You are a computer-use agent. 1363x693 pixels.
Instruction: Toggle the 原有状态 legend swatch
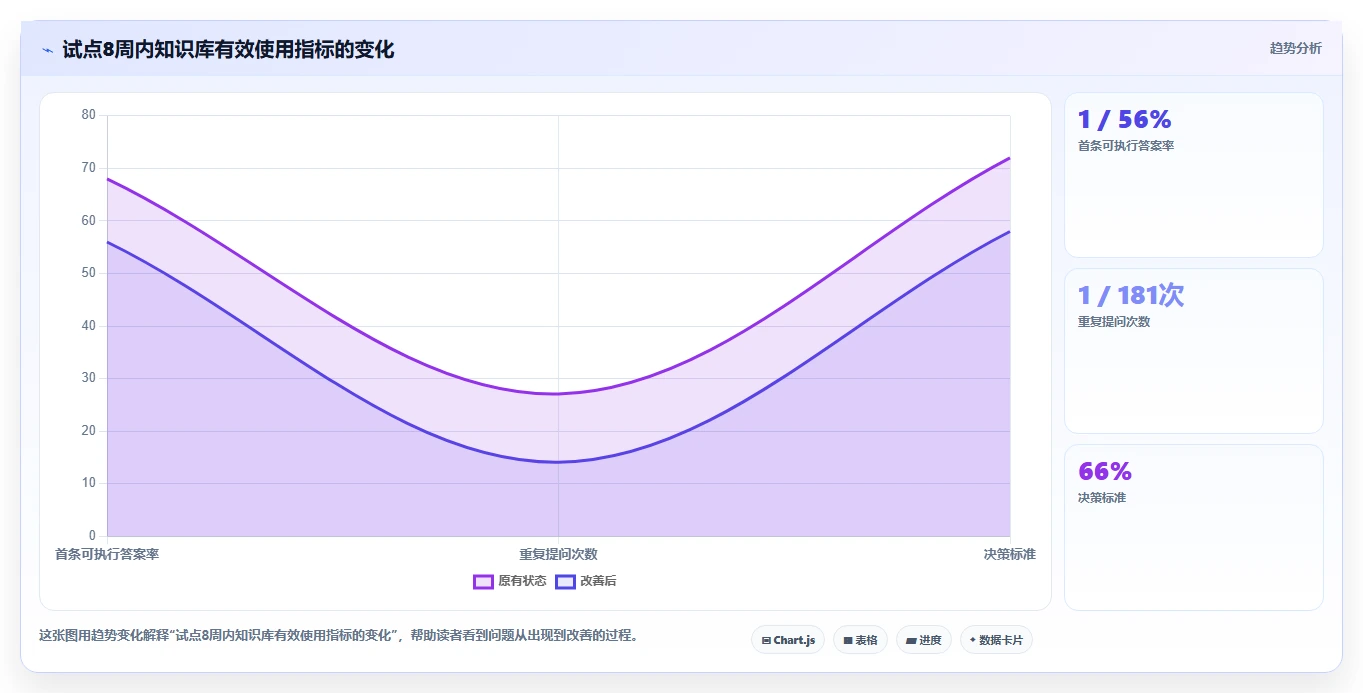tap(483, 581)
